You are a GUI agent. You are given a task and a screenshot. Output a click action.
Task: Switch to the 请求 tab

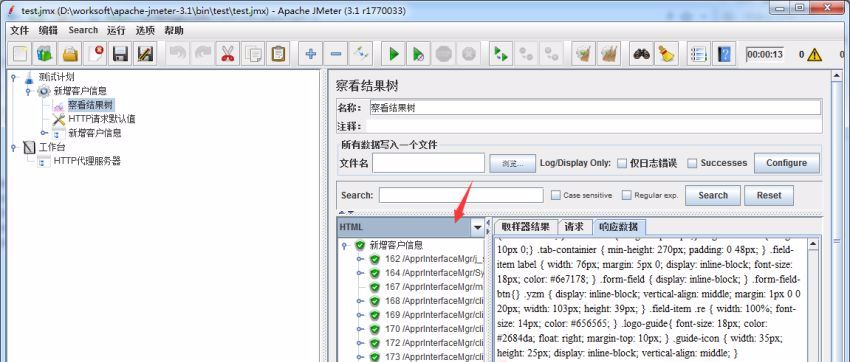point(574,227)
